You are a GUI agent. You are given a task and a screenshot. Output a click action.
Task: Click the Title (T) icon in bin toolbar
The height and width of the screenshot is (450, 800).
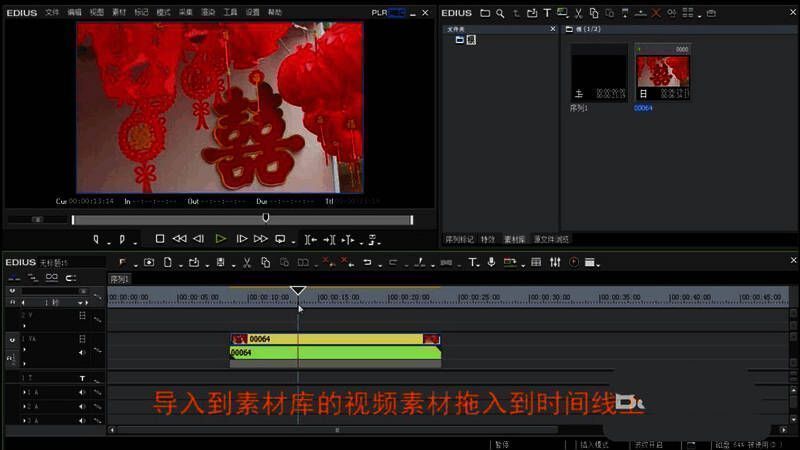point(547,13)
